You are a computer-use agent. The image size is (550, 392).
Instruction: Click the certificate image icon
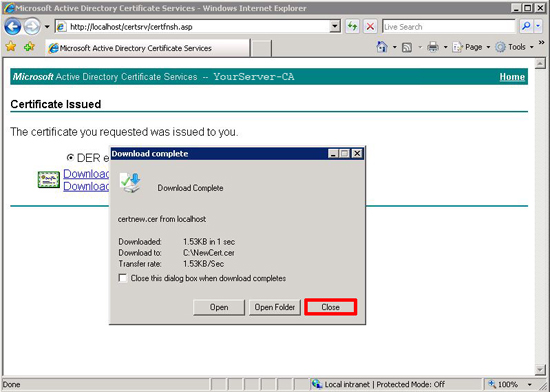(49, 180)
